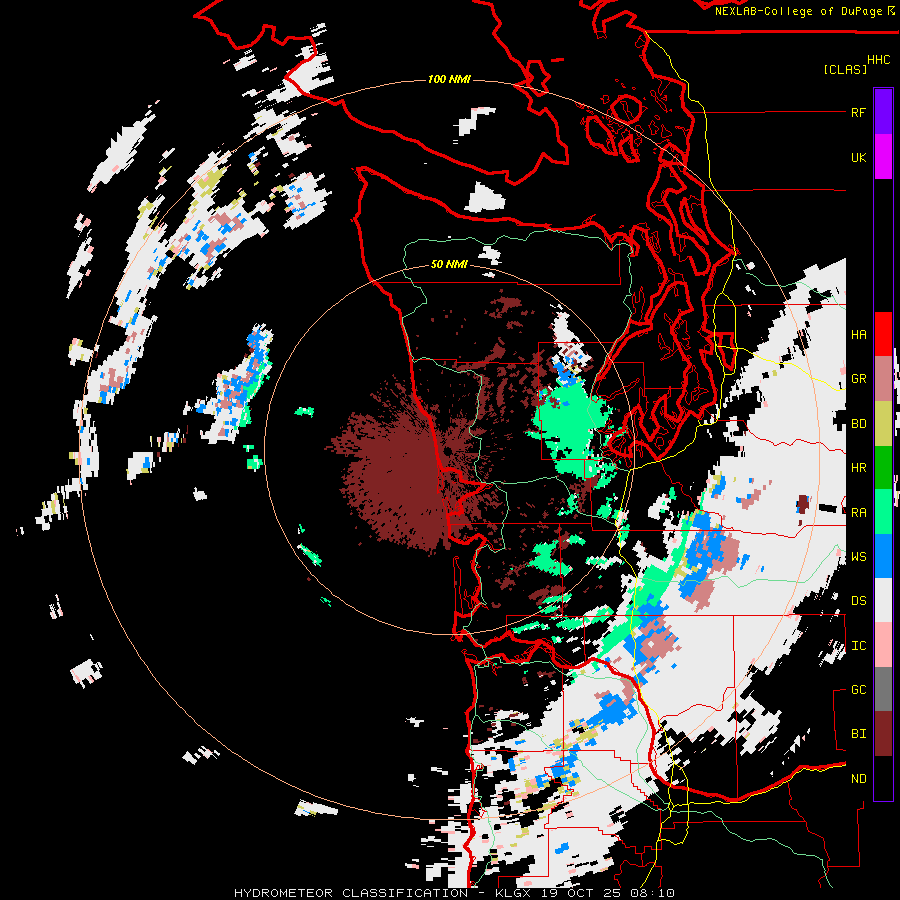900x900 pixels.
Task: Click the HA red legend color block
Action: coord(883,334)
